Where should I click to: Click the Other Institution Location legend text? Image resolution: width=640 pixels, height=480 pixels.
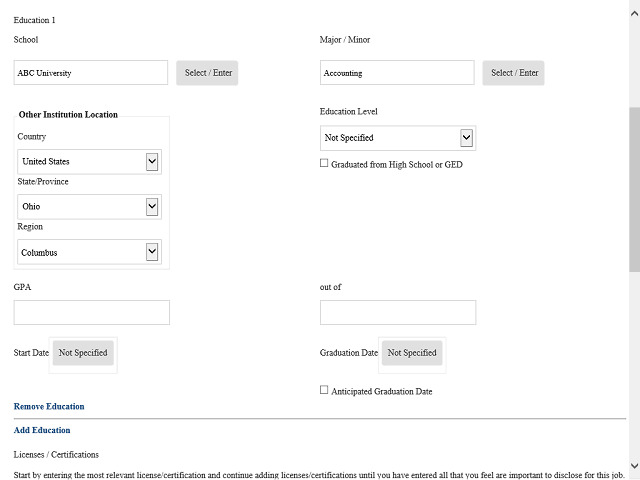[x=68, y=115]
